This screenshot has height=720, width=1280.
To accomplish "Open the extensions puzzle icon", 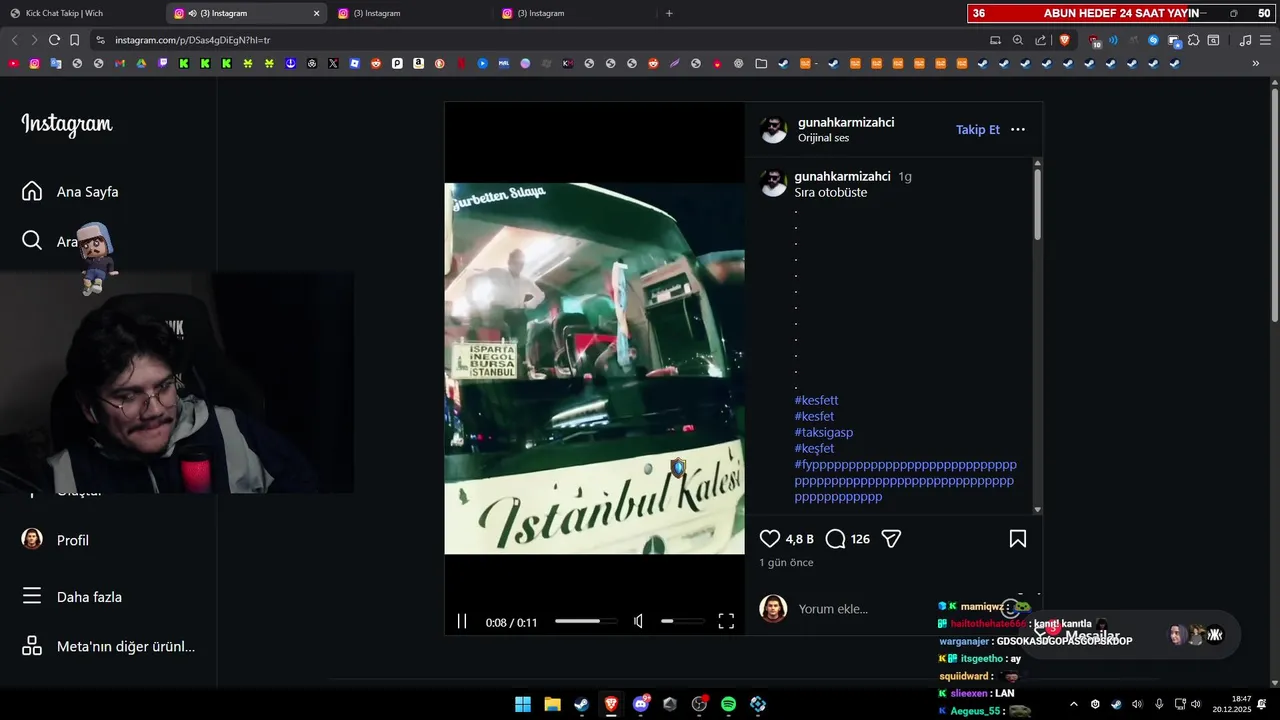I will point(1193,40).
